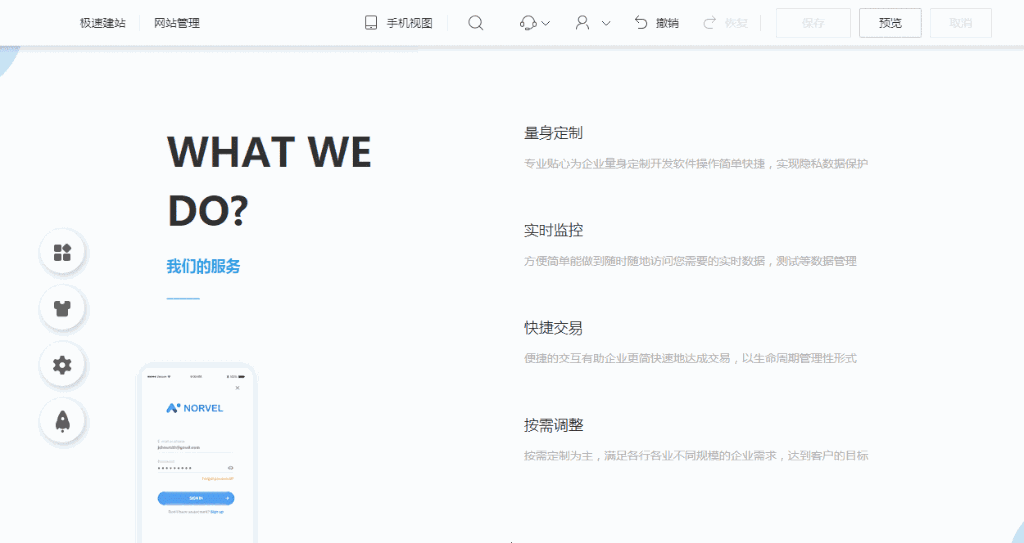This screenshot has width=1024, height=543.
Task: Select the WHAT WE DO? heading
Action: click(269, 180)
